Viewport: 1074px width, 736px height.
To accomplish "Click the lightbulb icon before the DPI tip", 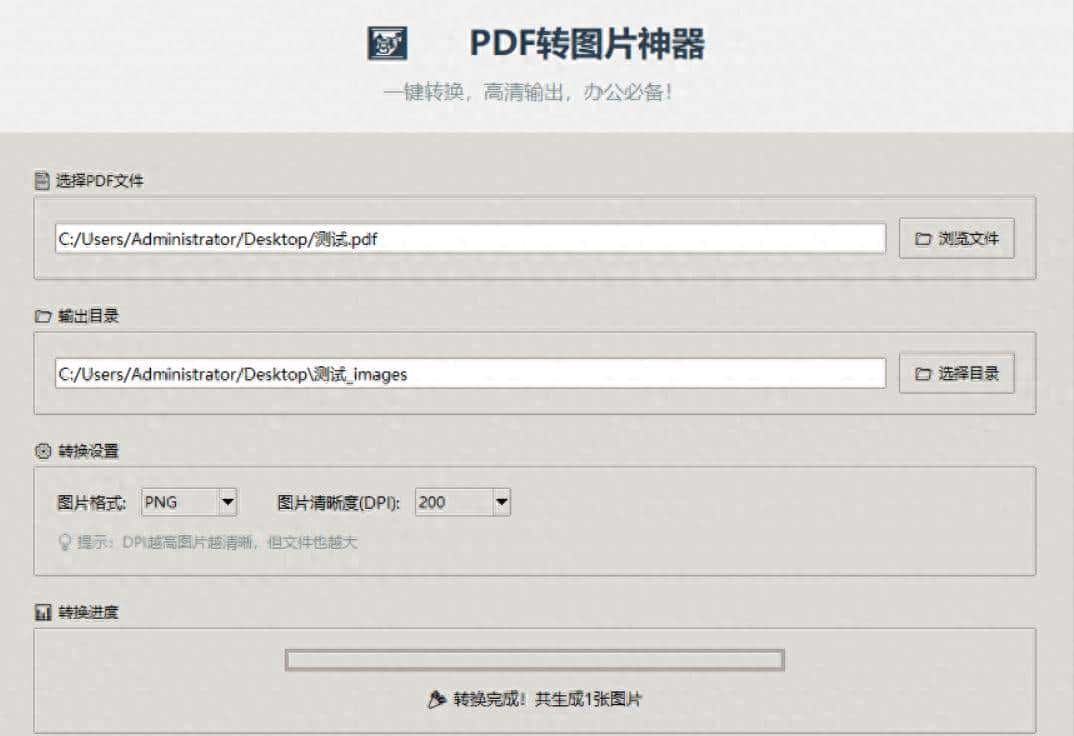I will (65, 542).
